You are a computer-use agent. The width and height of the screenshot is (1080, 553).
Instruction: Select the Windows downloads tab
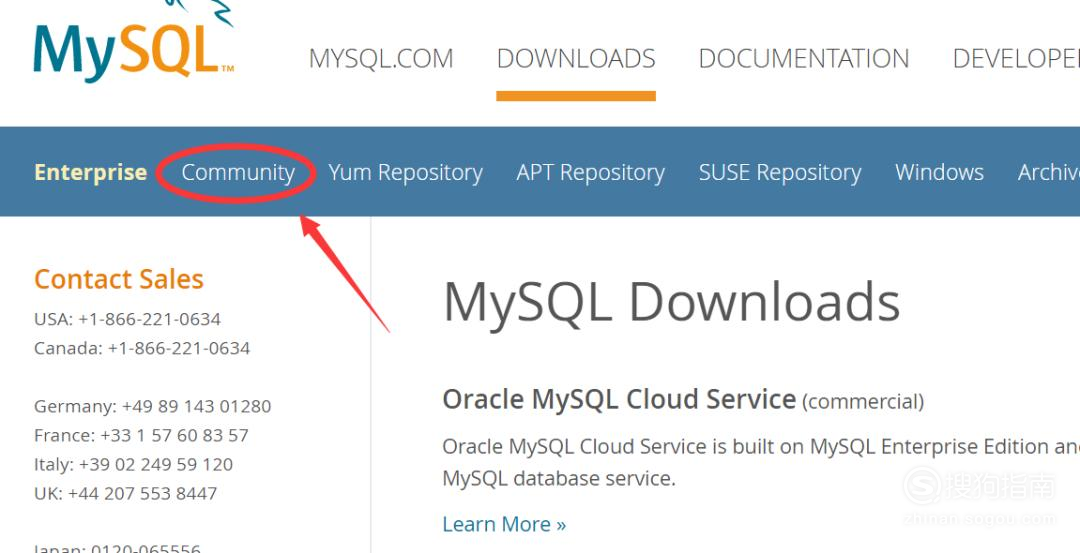point(939,172)
